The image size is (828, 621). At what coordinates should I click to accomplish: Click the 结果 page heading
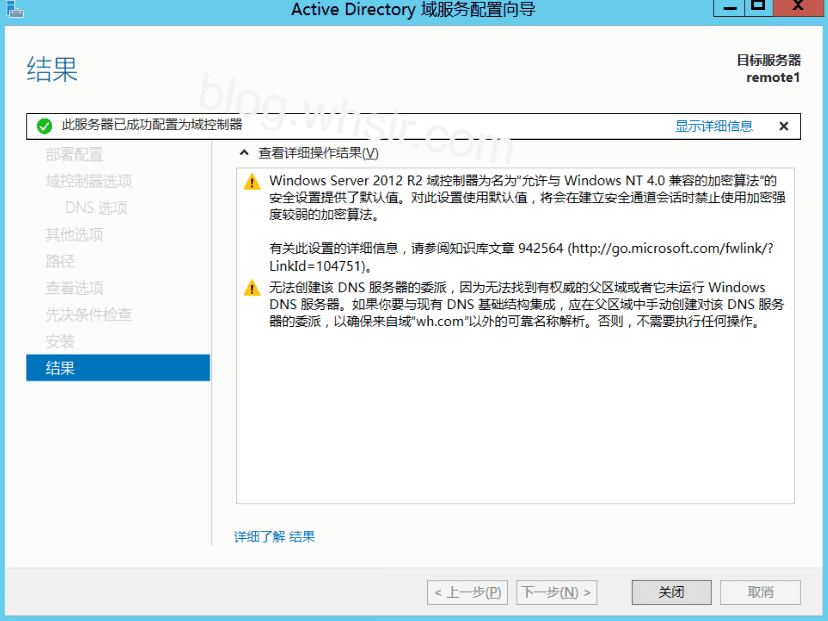52,70
